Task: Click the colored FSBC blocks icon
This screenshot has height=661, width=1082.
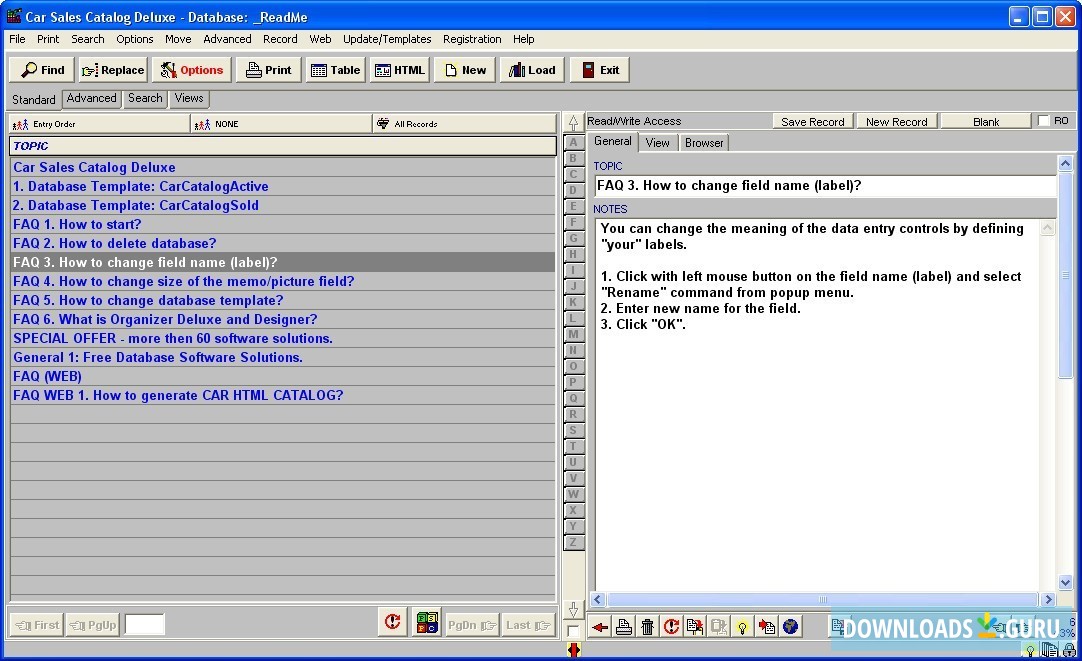Action: click(x=427, y=623)
